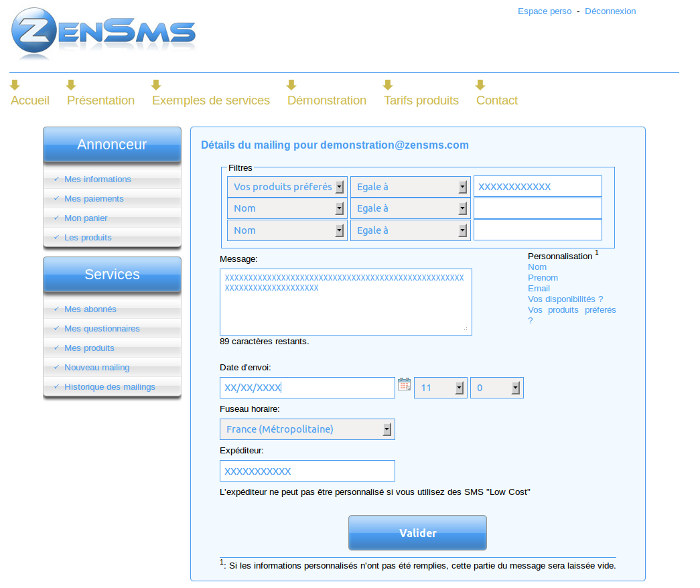This screenshot has width=700, height=588.
Task: Click the ZenSms logo
Action: [x=103, y=34]
